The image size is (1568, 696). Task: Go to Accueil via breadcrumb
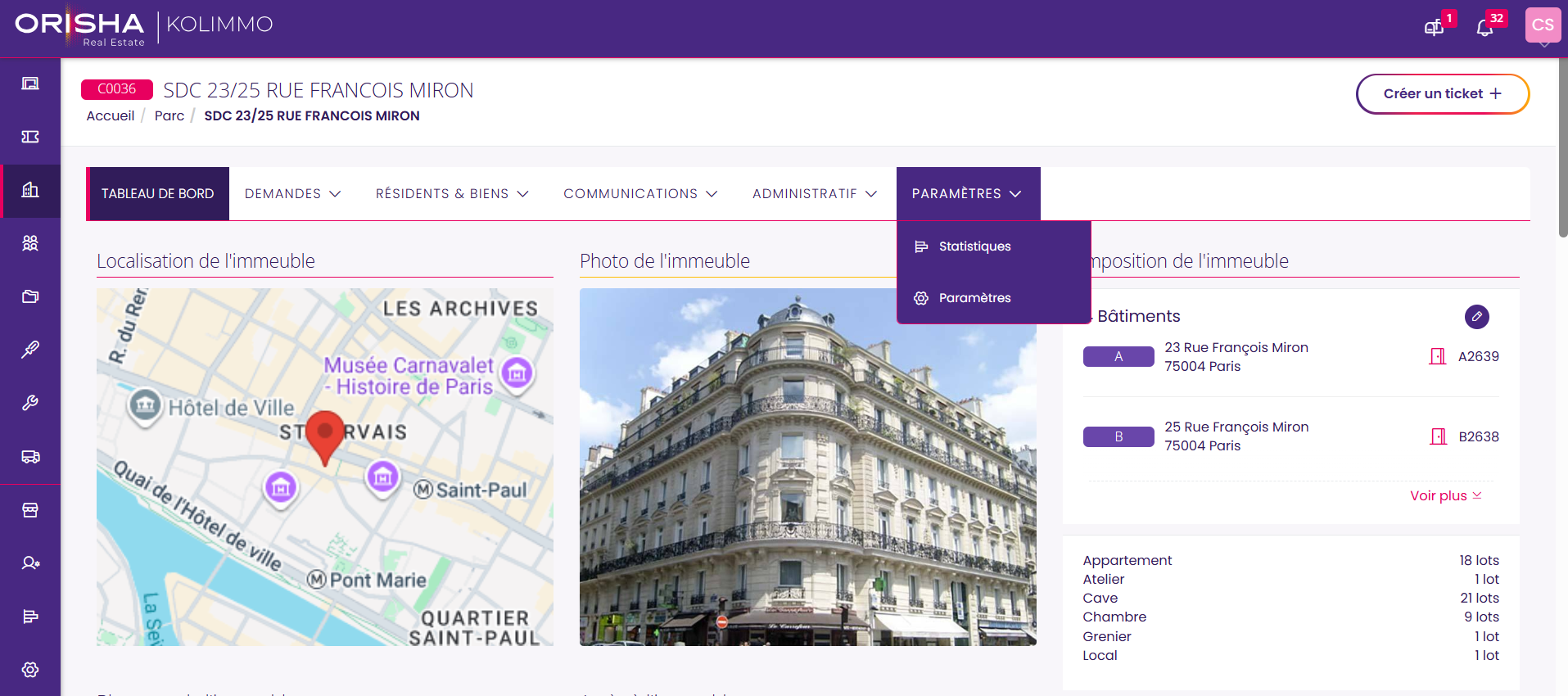click(x=111, y=116)
